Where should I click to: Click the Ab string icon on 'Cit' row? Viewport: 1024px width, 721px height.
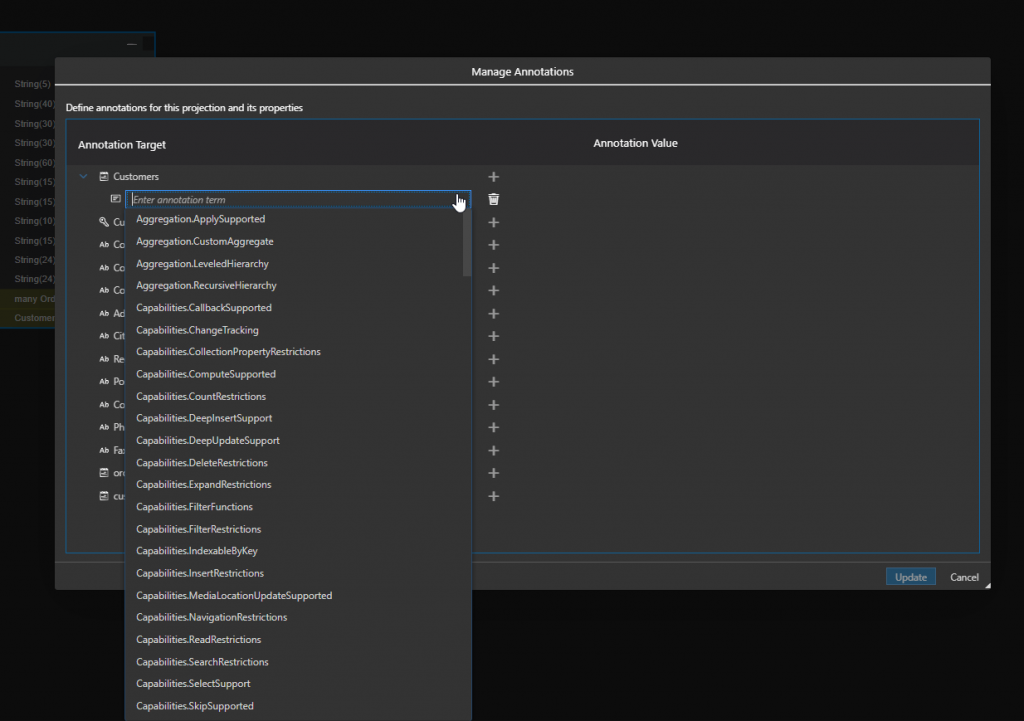[x=104, y=336]
